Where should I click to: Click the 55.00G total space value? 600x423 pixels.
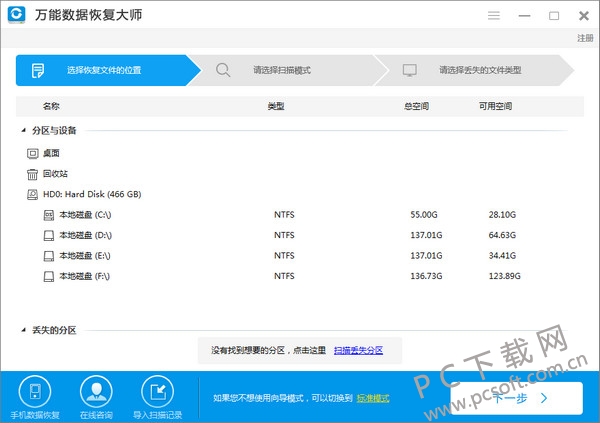(424, 215)
